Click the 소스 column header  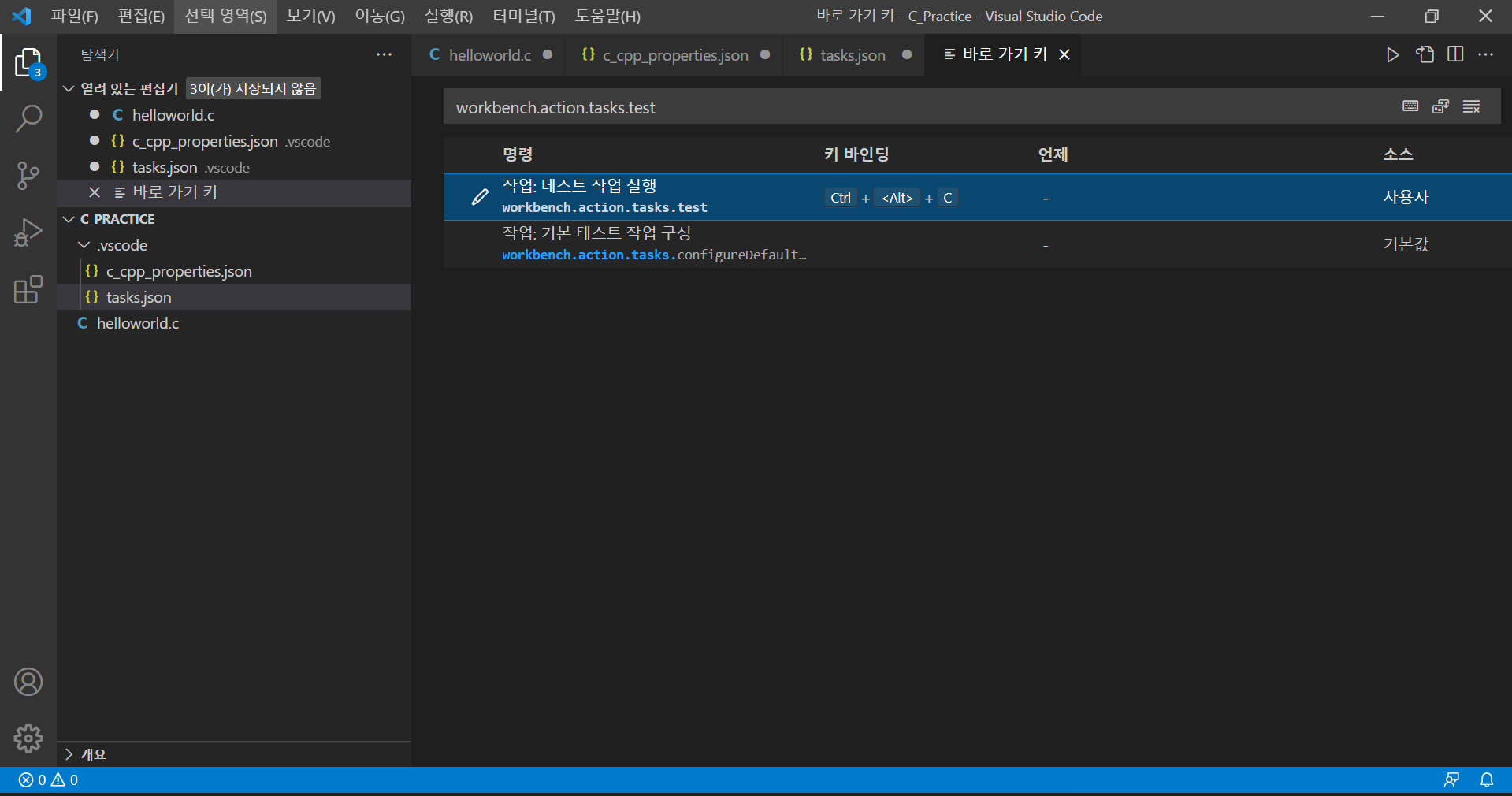click(1398, 154)
